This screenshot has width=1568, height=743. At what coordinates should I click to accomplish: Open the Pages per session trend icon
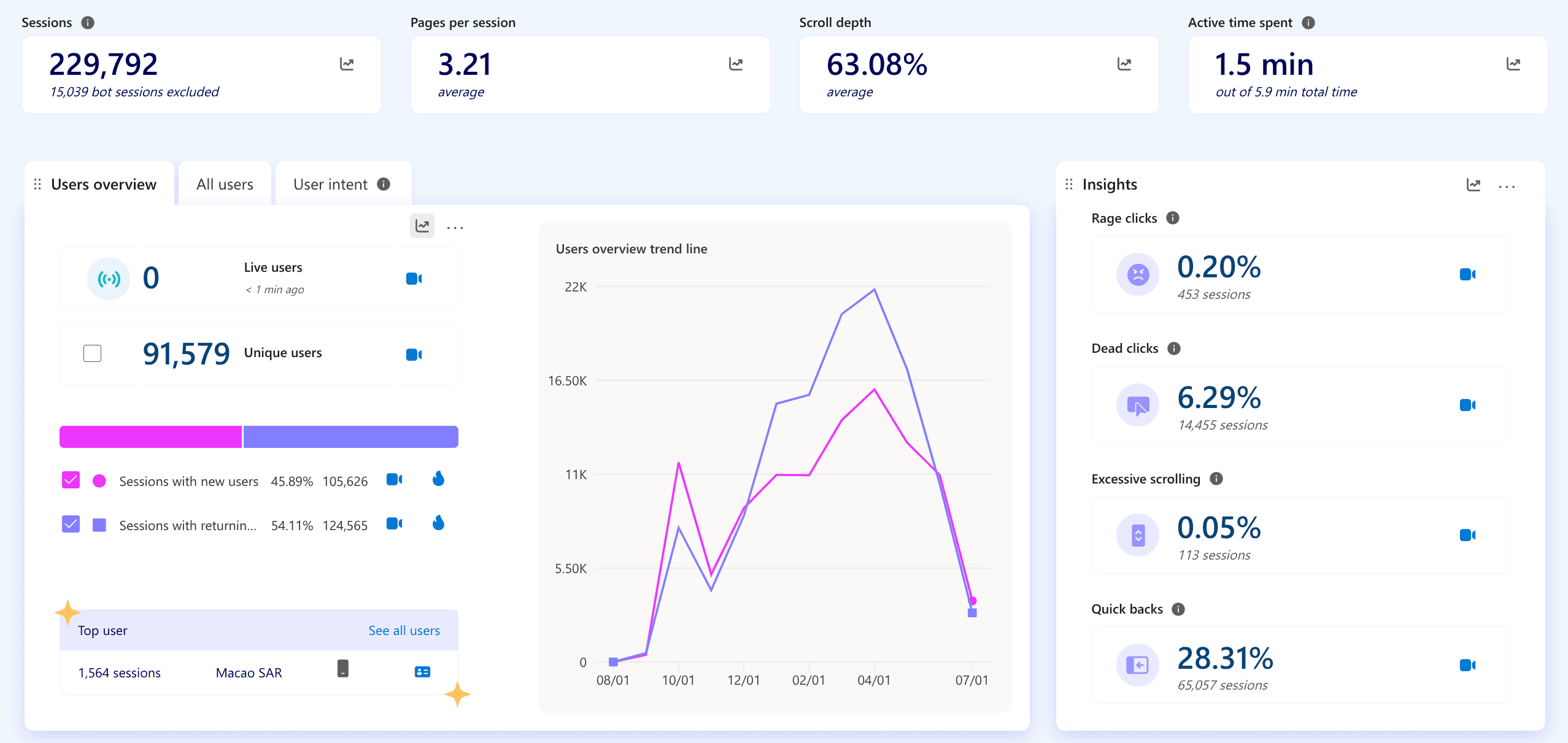(736, 64)
